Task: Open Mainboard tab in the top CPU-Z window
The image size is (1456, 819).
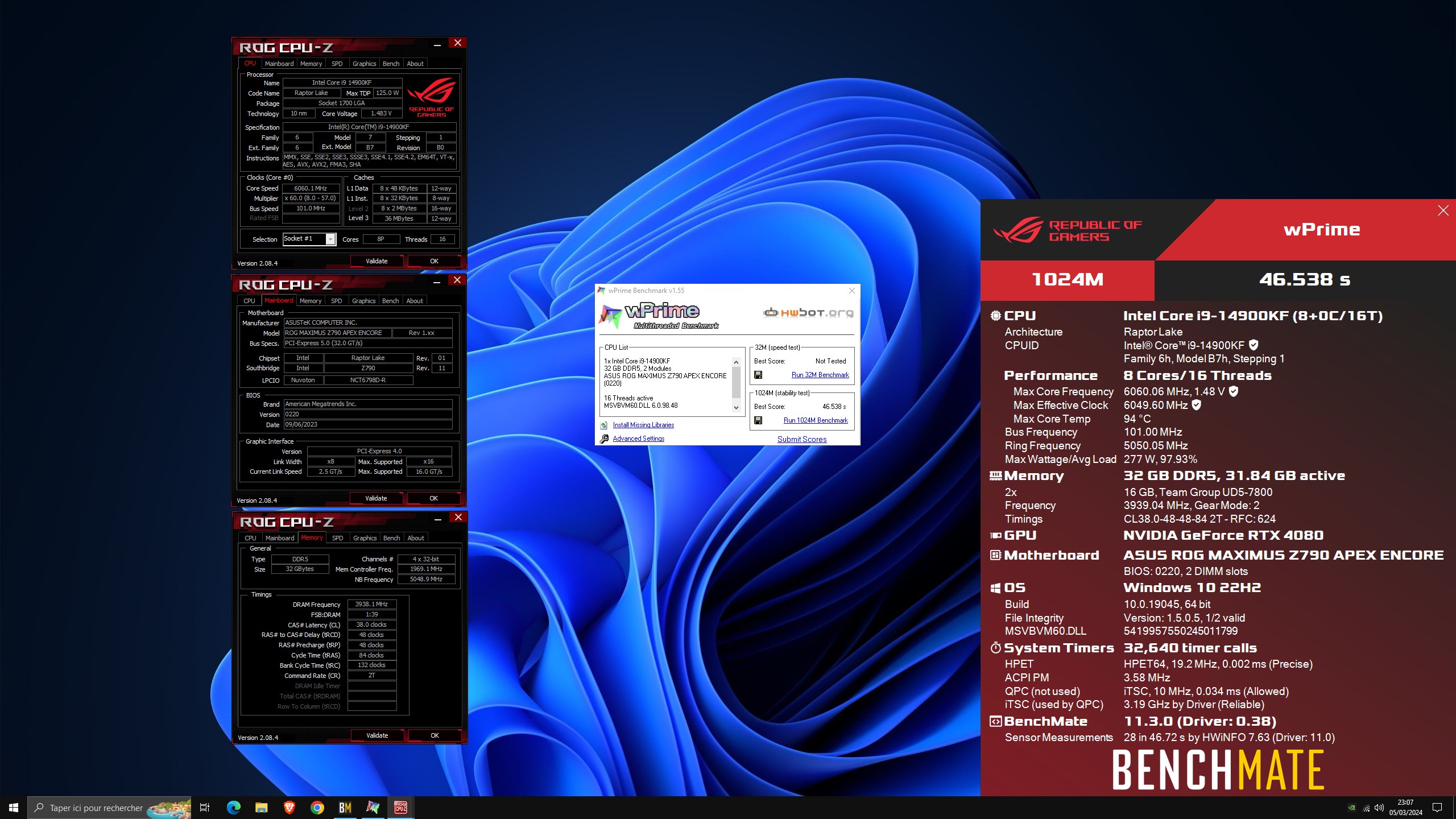Action: [279, 64]
